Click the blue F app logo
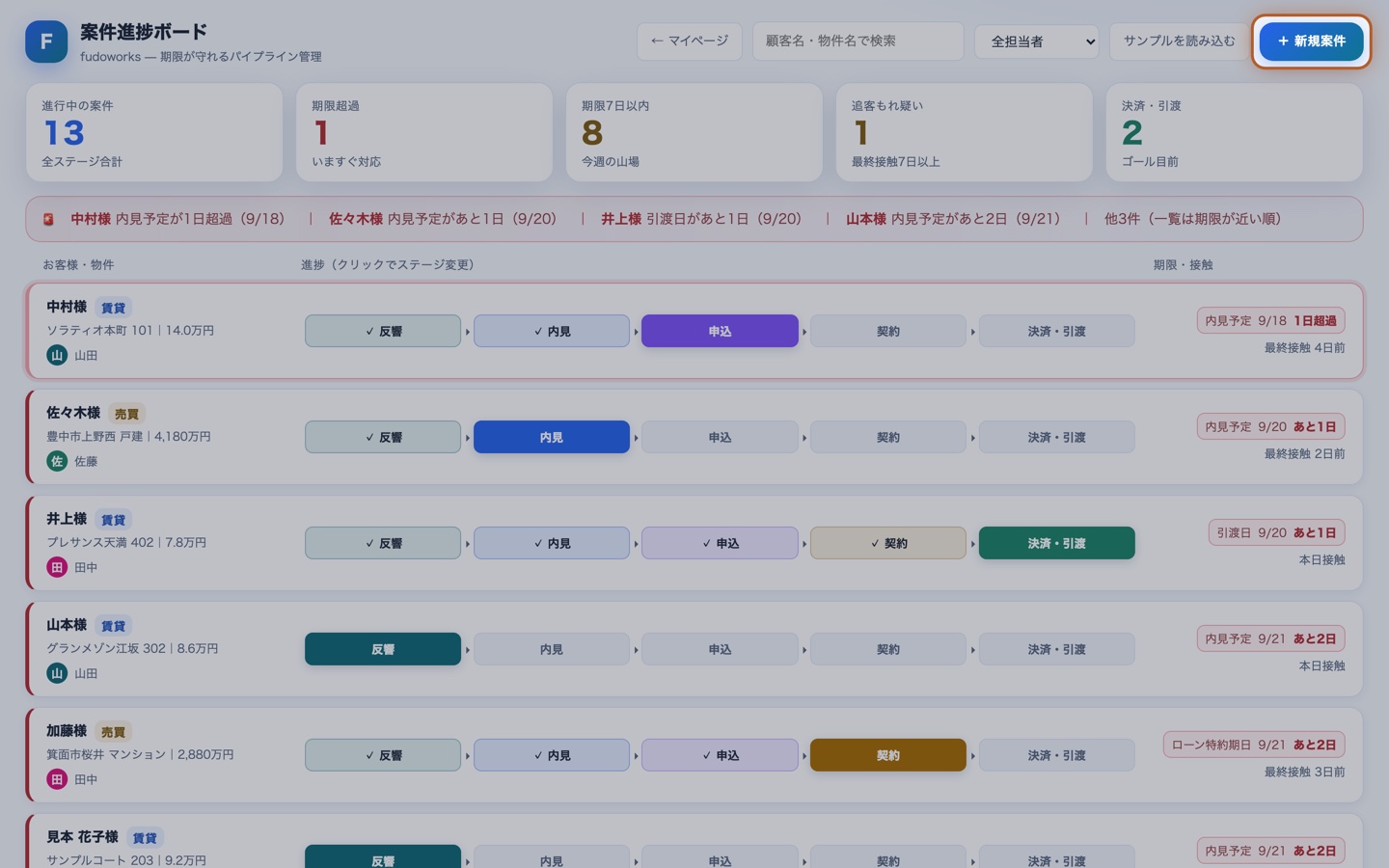The height and width of the screenshot is (868, 1389). click(x=46, y=41)
